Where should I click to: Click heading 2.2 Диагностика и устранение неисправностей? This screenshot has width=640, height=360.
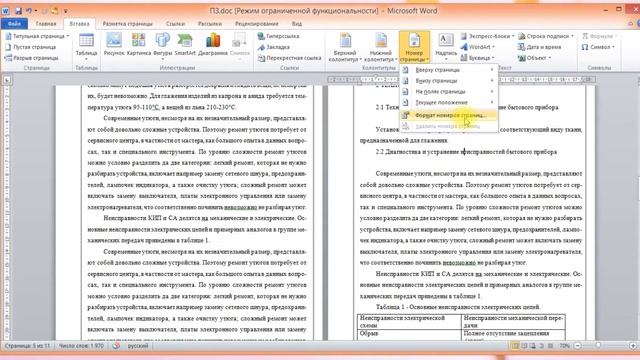[x=466, y=152]
